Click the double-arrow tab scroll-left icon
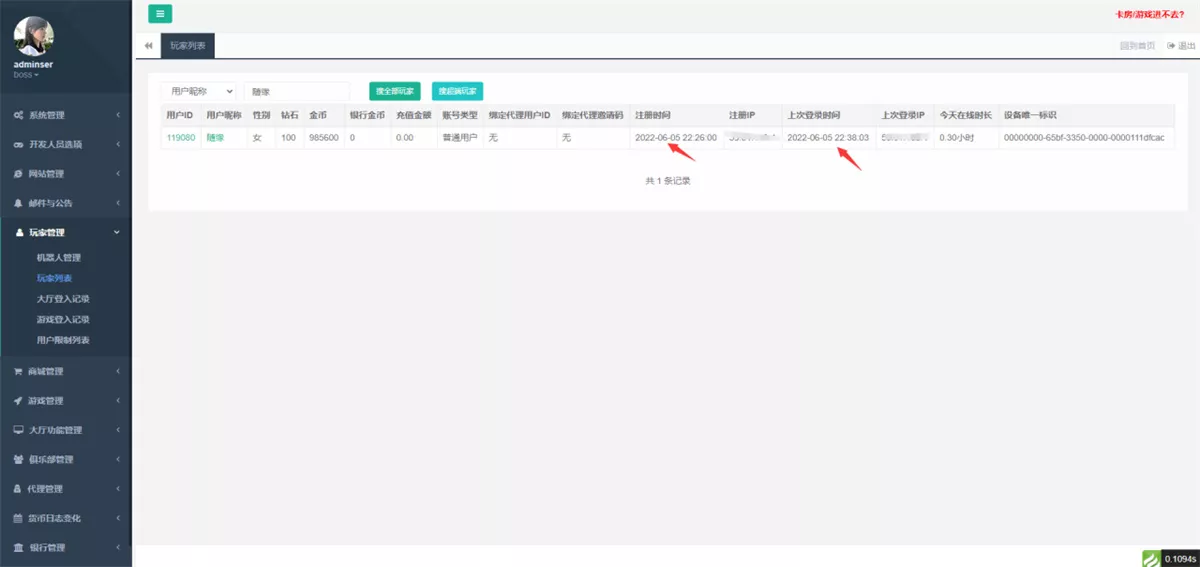 (x=148, y=46)
